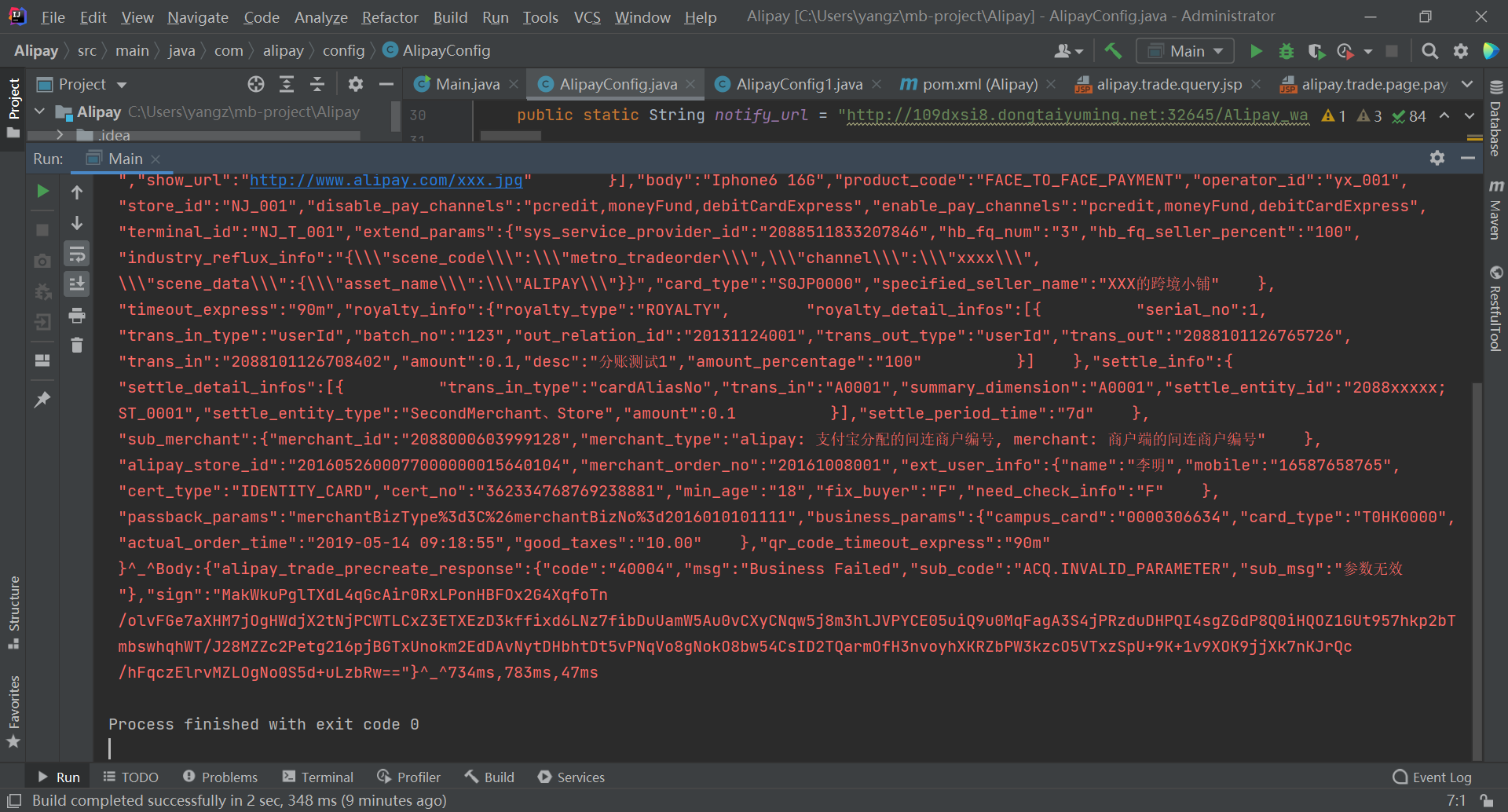This screenshot has width=1508, height=812.
Task: Open IDE settings gear in top toolbar
Action: [x=1461, y=51]
